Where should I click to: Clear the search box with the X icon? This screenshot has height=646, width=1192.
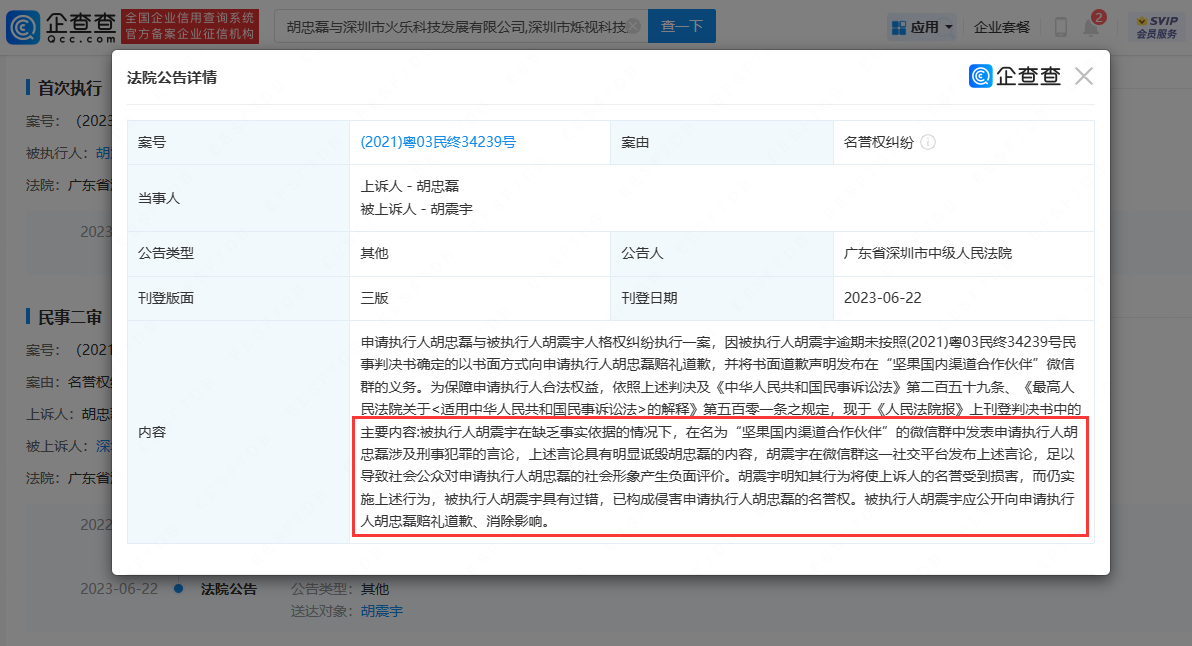point(631,27)
